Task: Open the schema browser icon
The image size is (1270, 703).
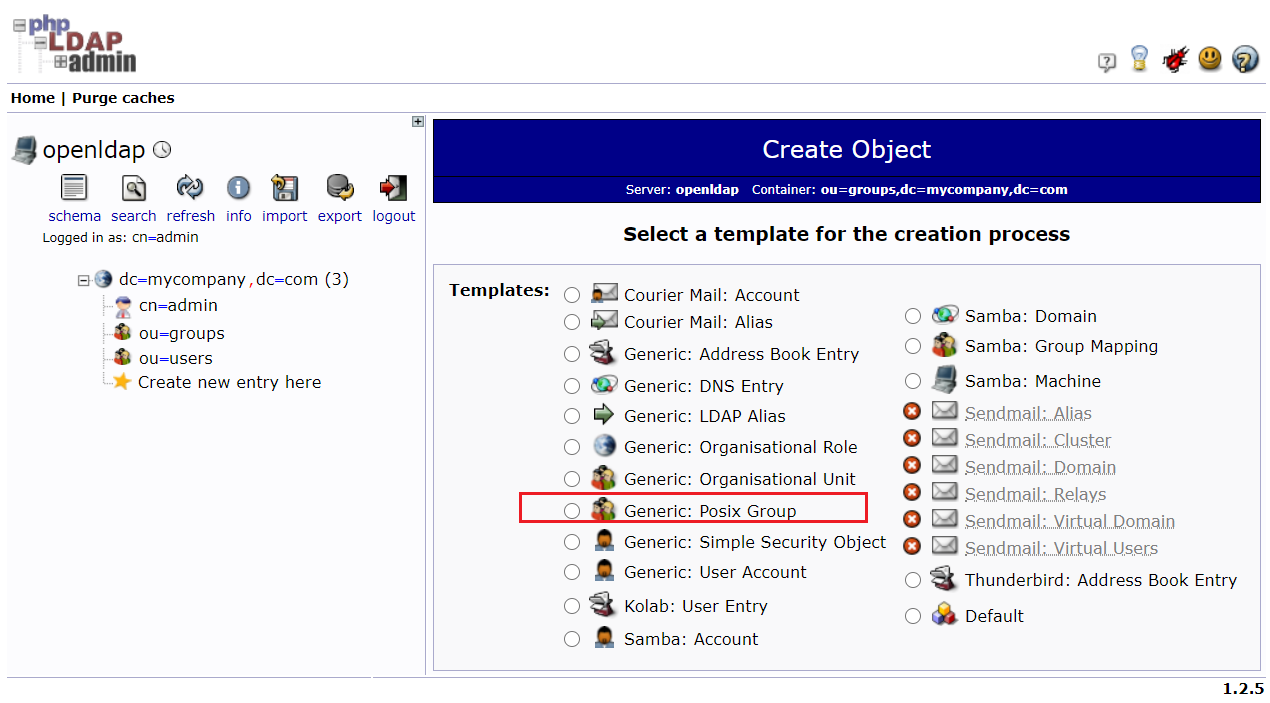Action: (74, 190)
